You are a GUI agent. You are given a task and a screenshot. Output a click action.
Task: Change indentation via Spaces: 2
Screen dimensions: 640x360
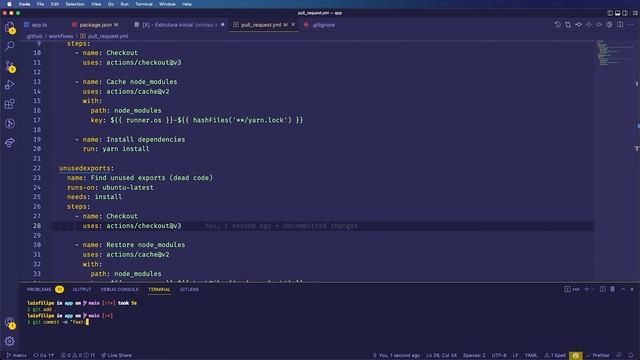click(474, 356)
